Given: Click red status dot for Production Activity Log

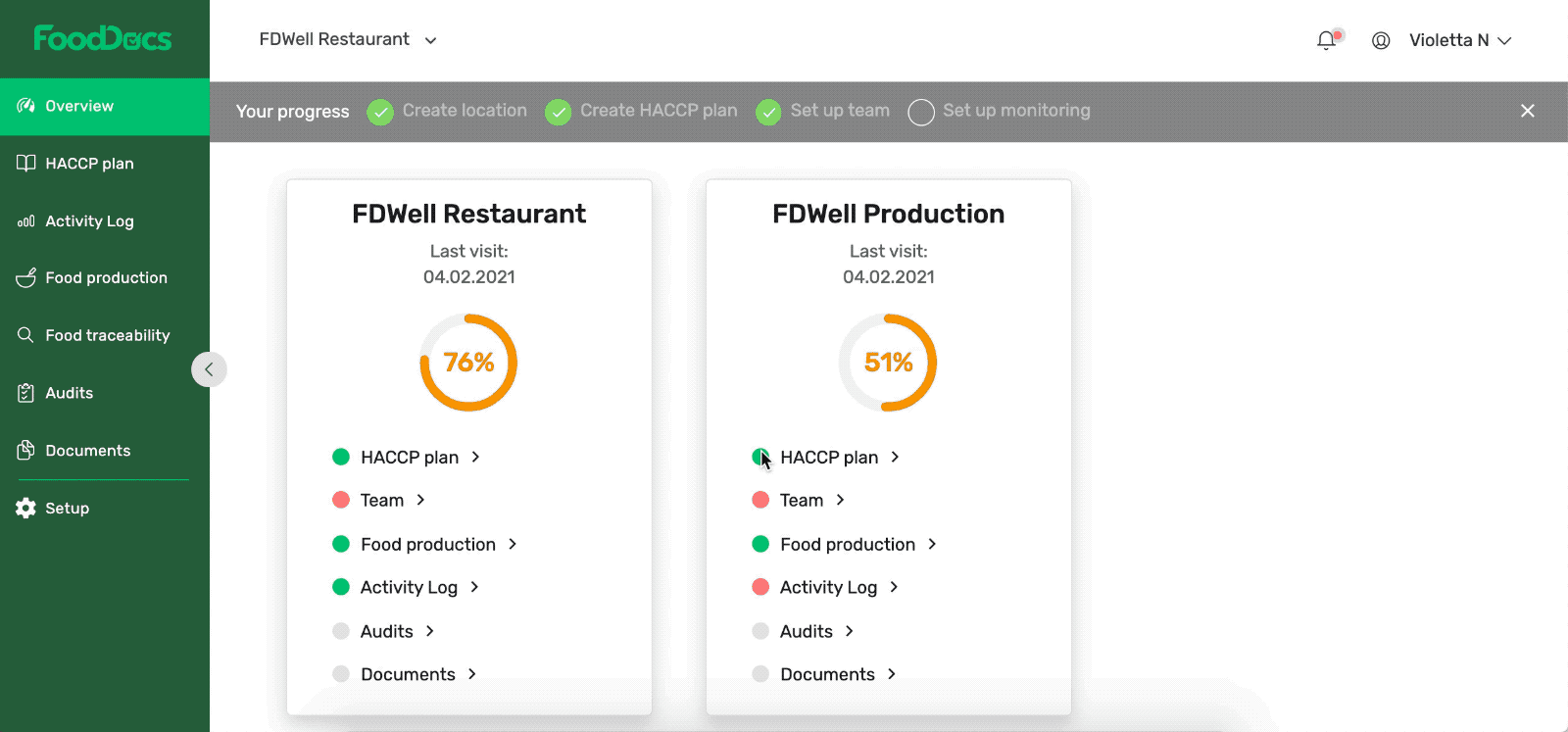Looking at the screenshot, I should (760, 587).
